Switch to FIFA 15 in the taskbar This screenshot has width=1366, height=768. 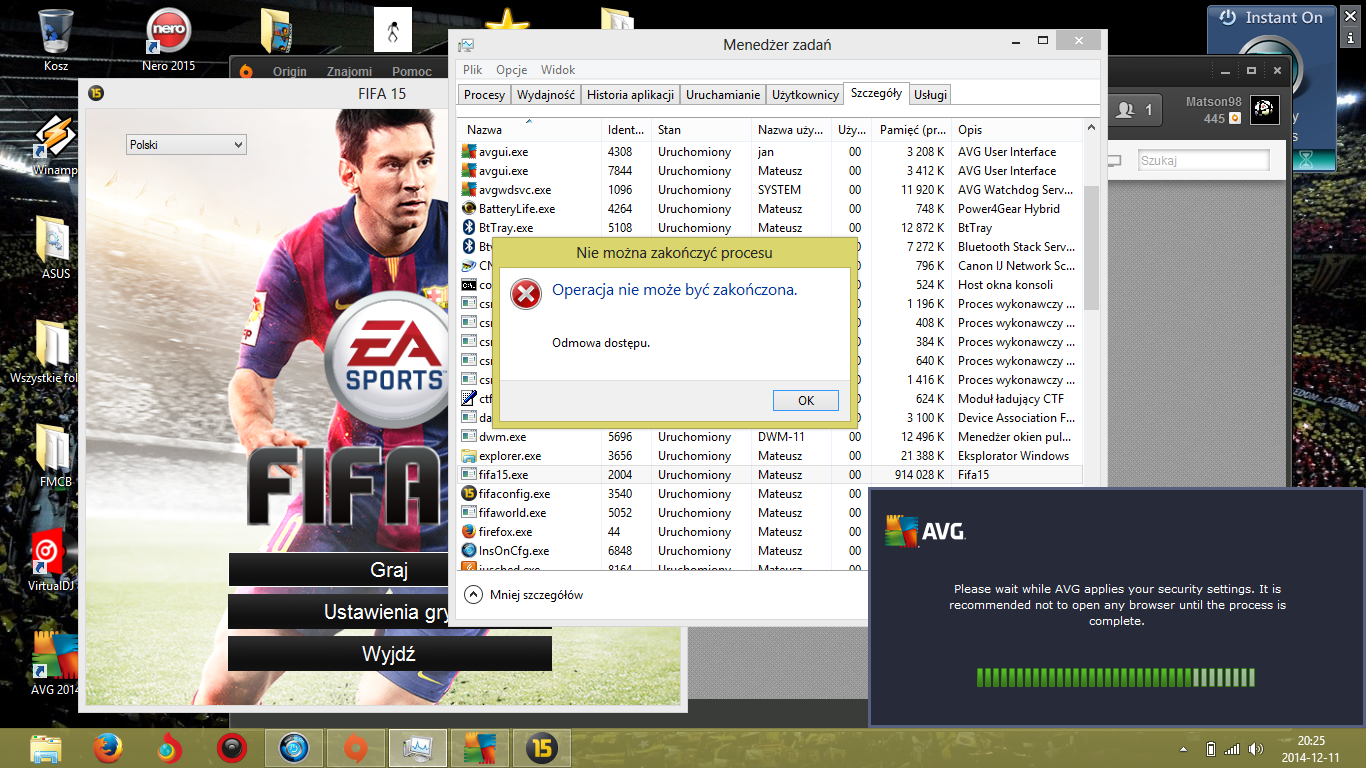(x=542, y=748)
